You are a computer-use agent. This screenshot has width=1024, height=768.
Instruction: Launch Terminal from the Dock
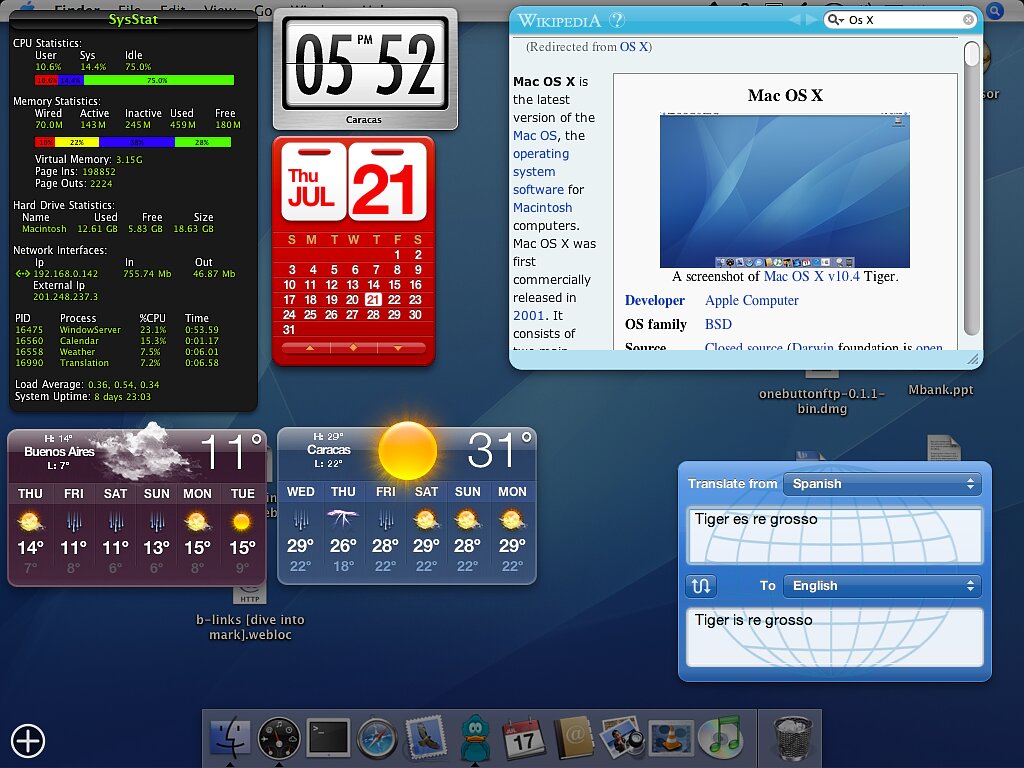coord(328,738)
